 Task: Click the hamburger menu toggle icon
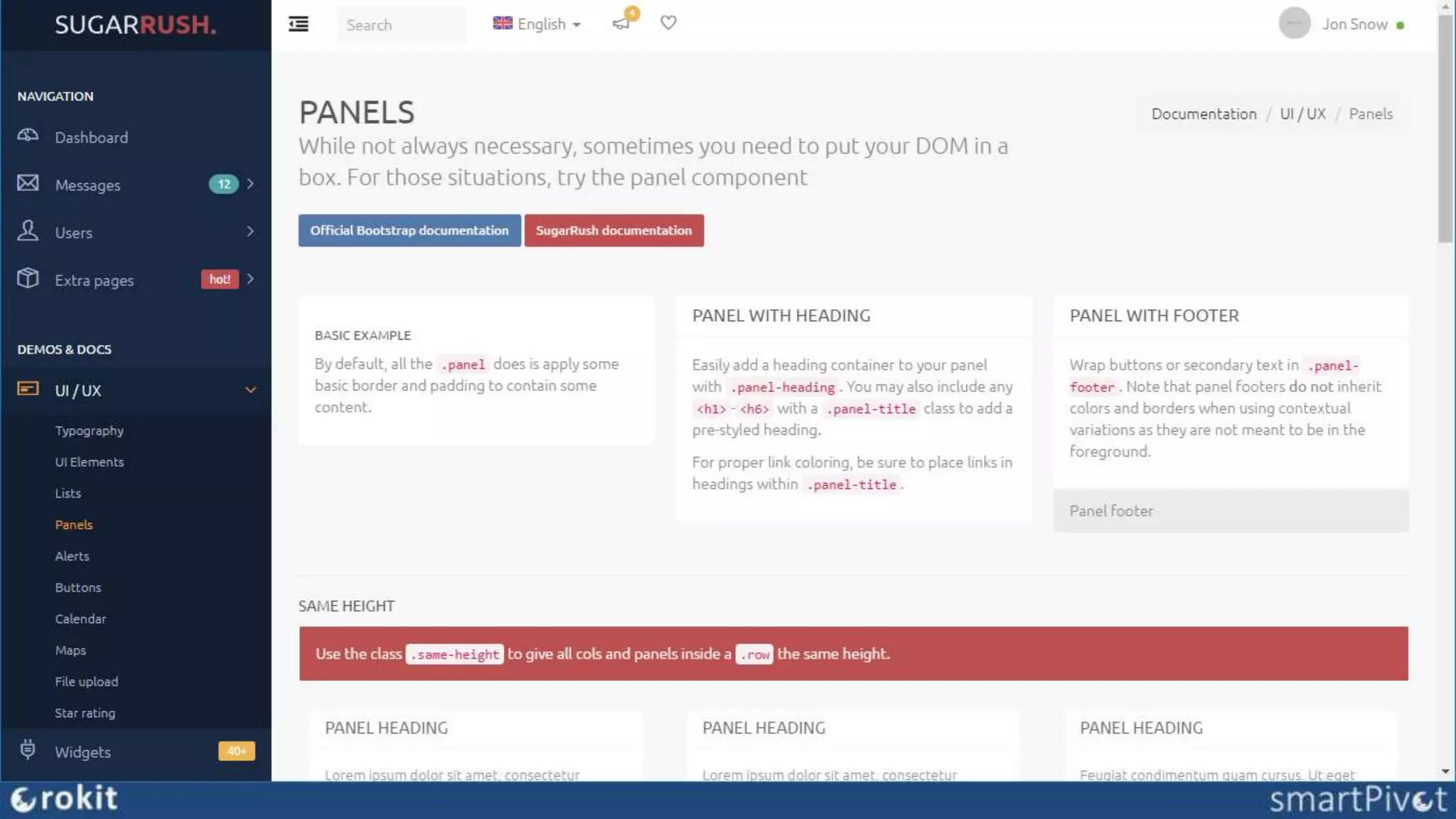tap(299, 24)
